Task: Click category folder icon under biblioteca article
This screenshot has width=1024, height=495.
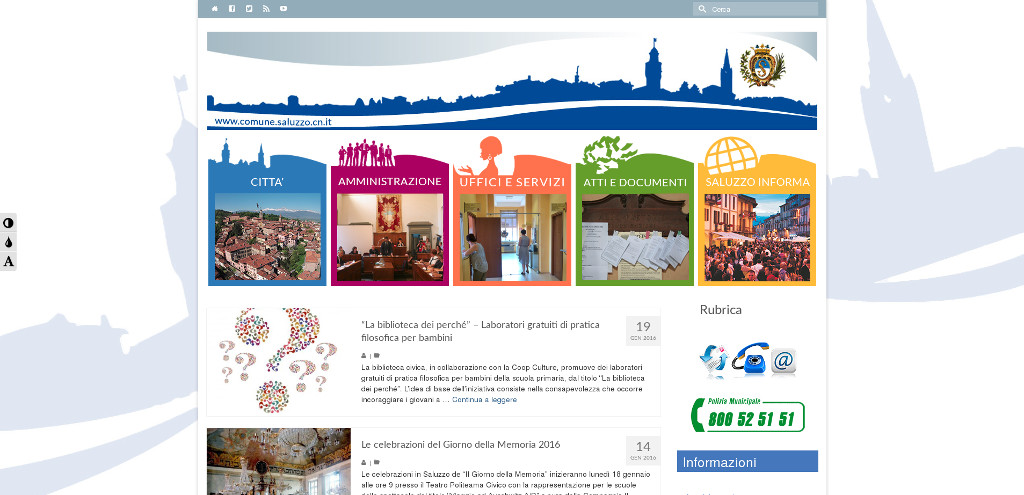Action: (x=377, y=356)
